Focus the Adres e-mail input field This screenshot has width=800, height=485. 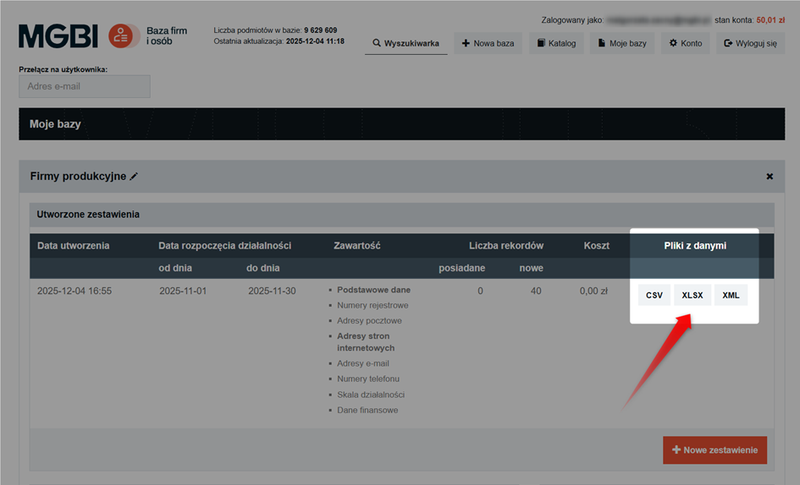pyautogui.click(x=84, y=86)
